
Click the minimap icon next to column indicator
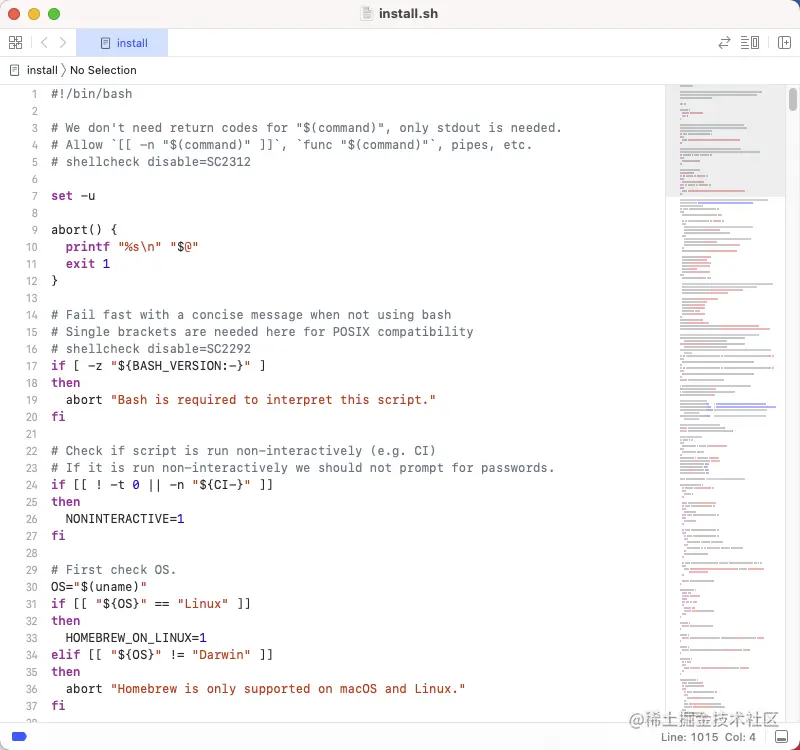783,735
